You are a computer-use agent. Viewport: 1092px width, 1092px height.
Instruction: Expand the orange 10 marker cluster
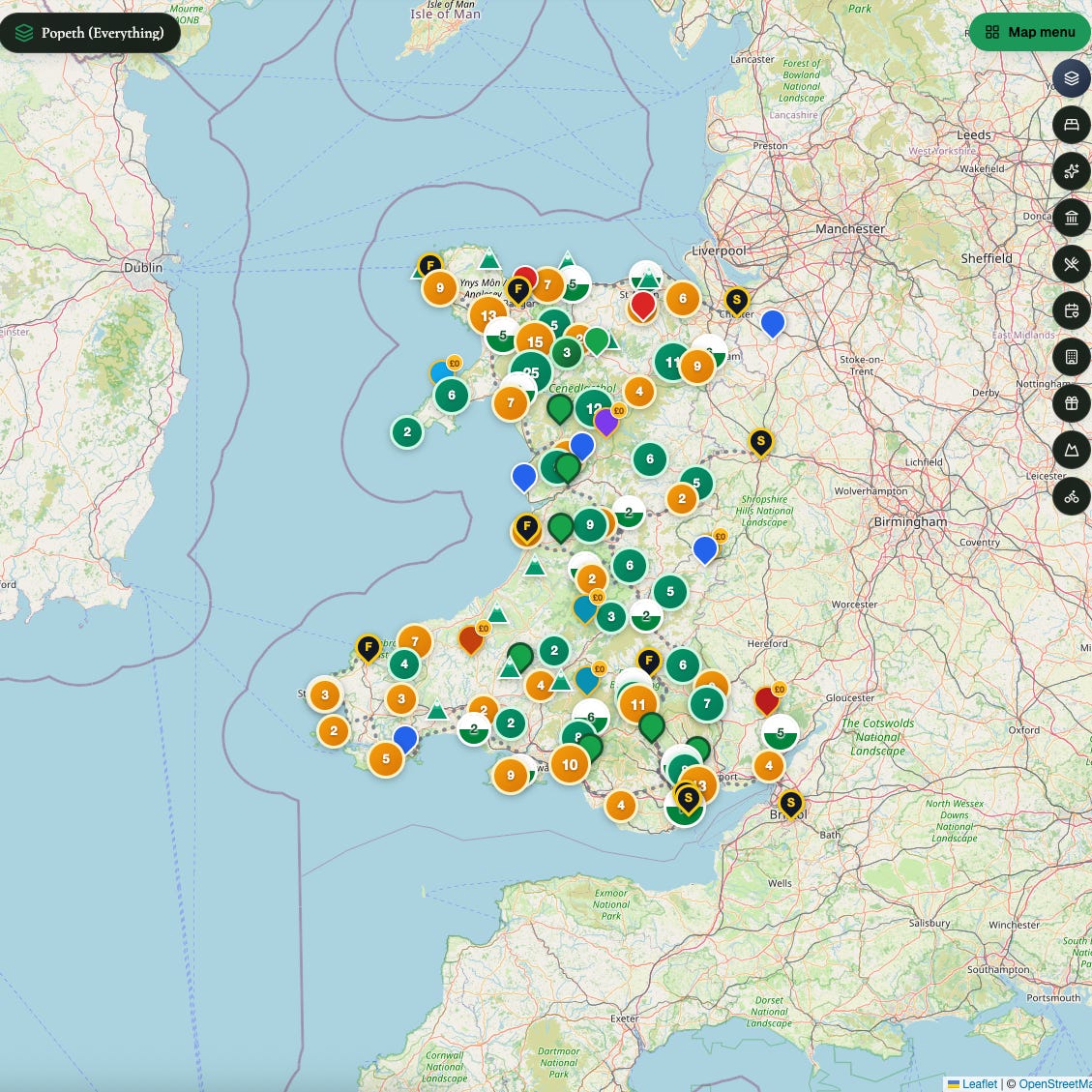(570, 764)
